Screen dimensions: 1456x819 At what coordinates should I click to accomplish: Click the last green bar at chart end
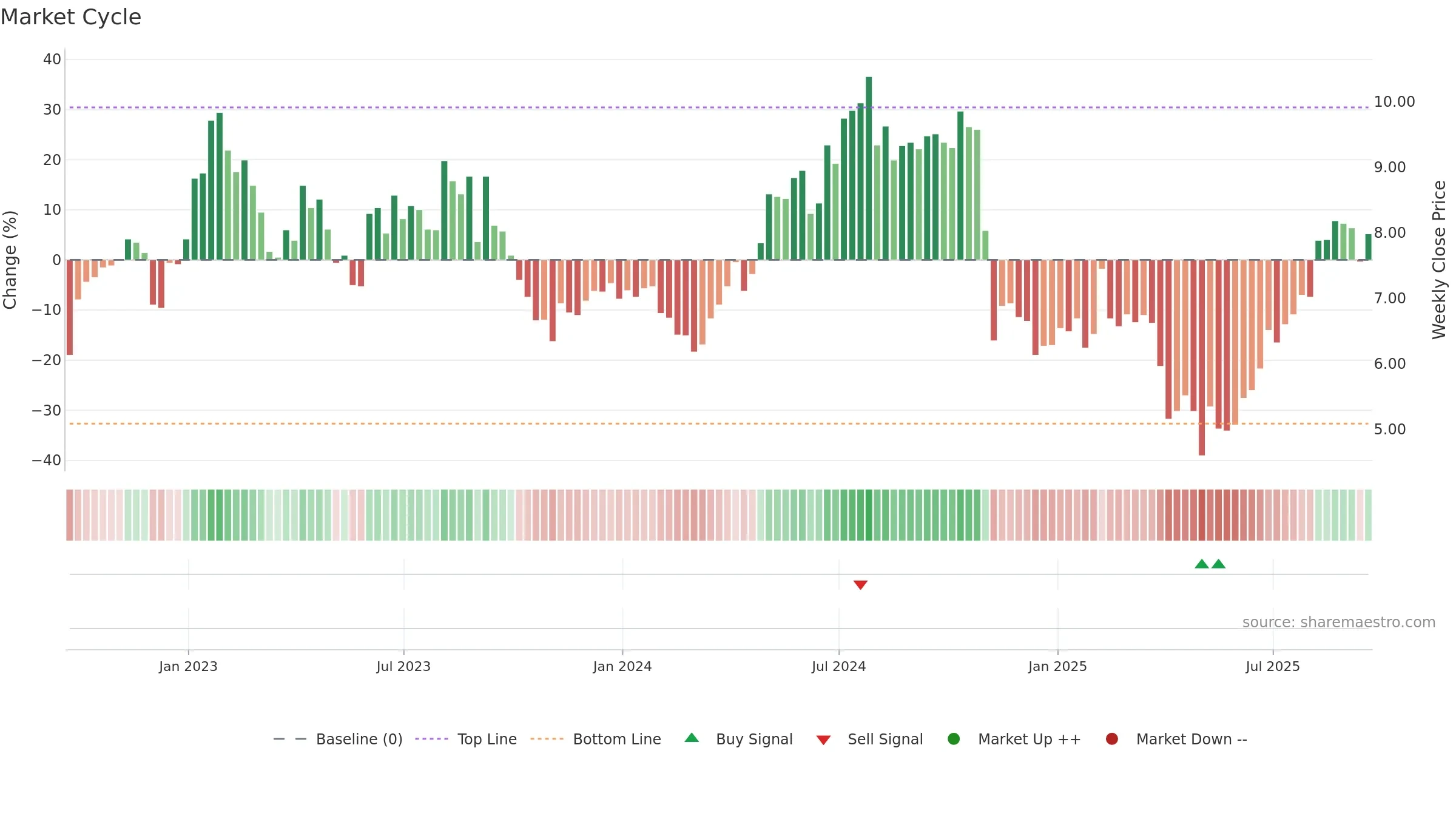click(x=1368, y=247)
